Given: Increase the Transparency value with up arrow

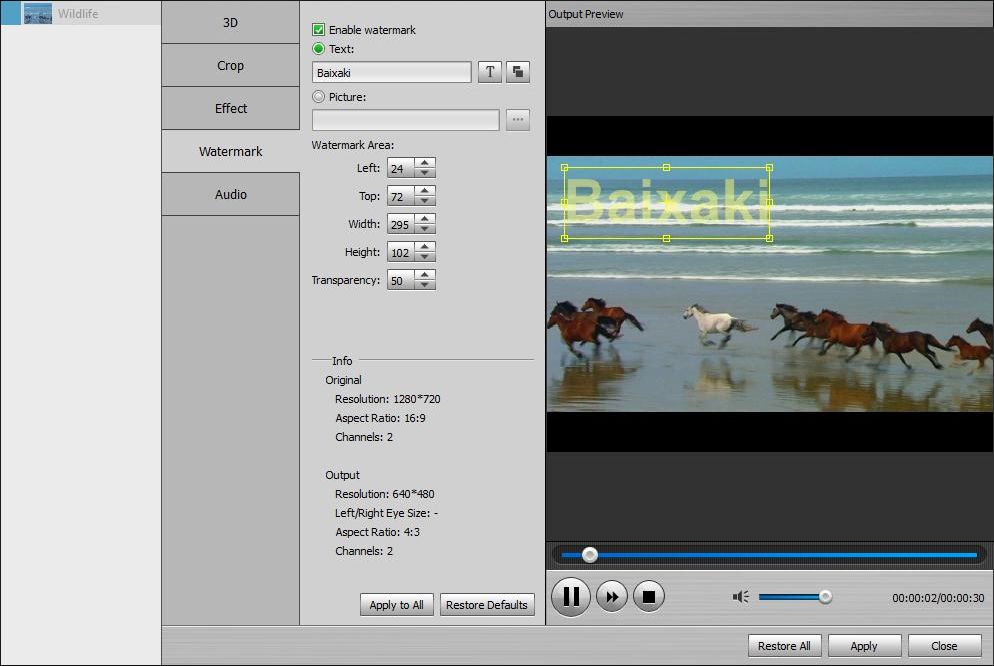Looking at the screenshot, I should point(424,275).
